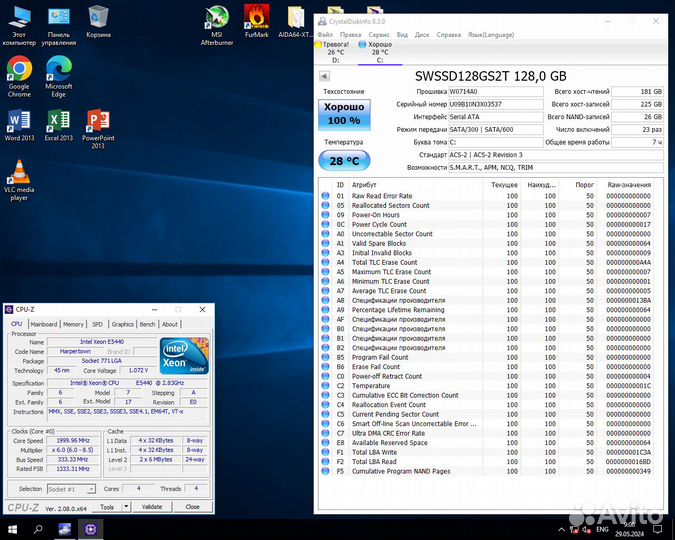This screenshot has width=675, height=540.
Task: Launch Microsoft Edge desktop shortcut
Action: (59, 77)
